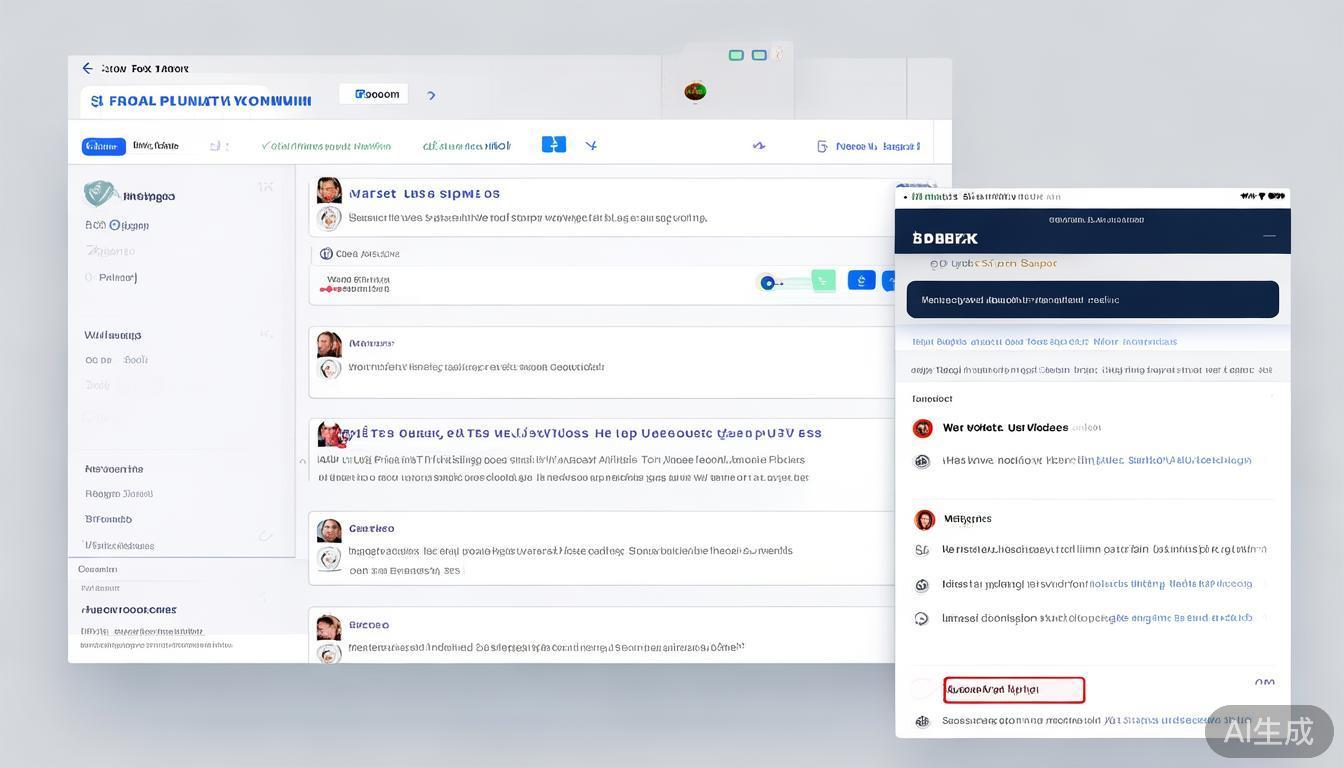Click the round avatar icon in the top header
The image size is (1344, 768).
[x=695, y=92]
